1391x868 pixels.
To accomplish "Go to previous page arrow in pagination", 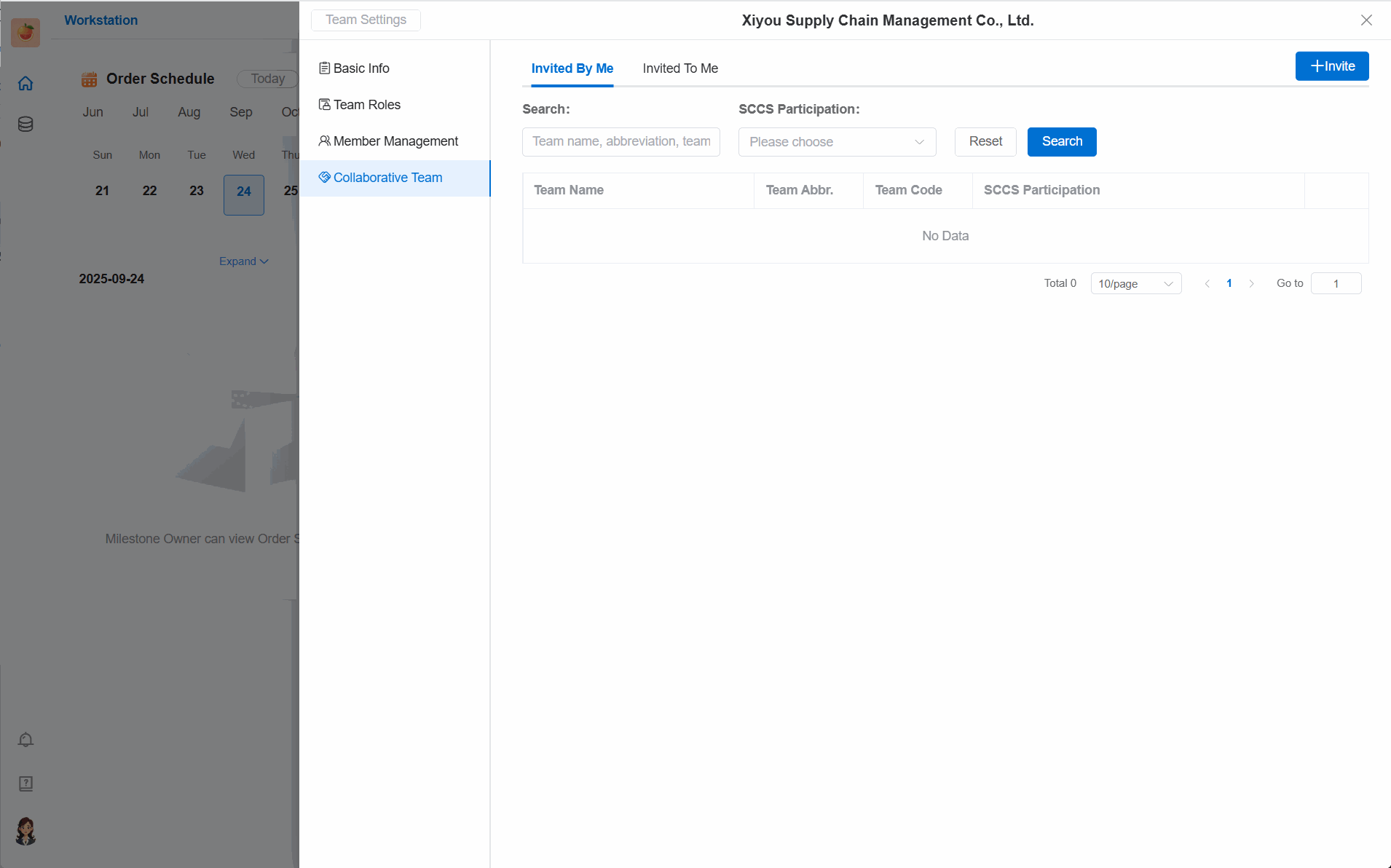I will coord(1207,284).
